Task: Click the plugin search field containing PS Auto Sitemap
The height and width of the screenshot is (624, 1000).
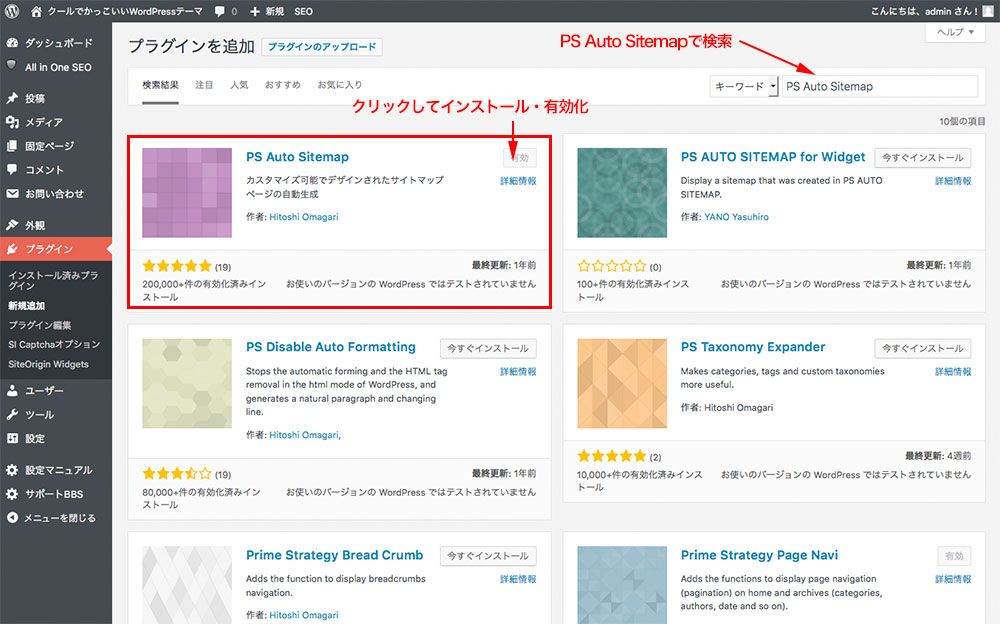Action: pyautogui.click(x=879, y=86)
